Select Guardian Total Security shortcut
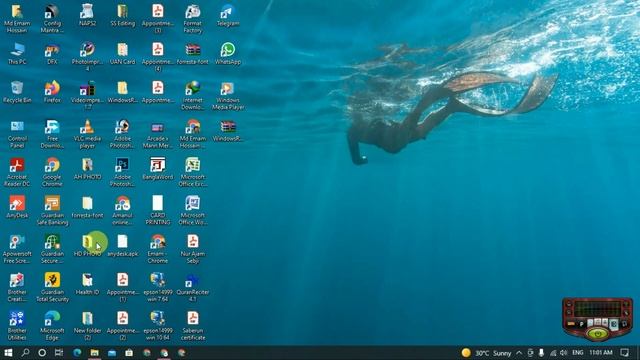Screen dimensions: 640x360 coord(52,287)
